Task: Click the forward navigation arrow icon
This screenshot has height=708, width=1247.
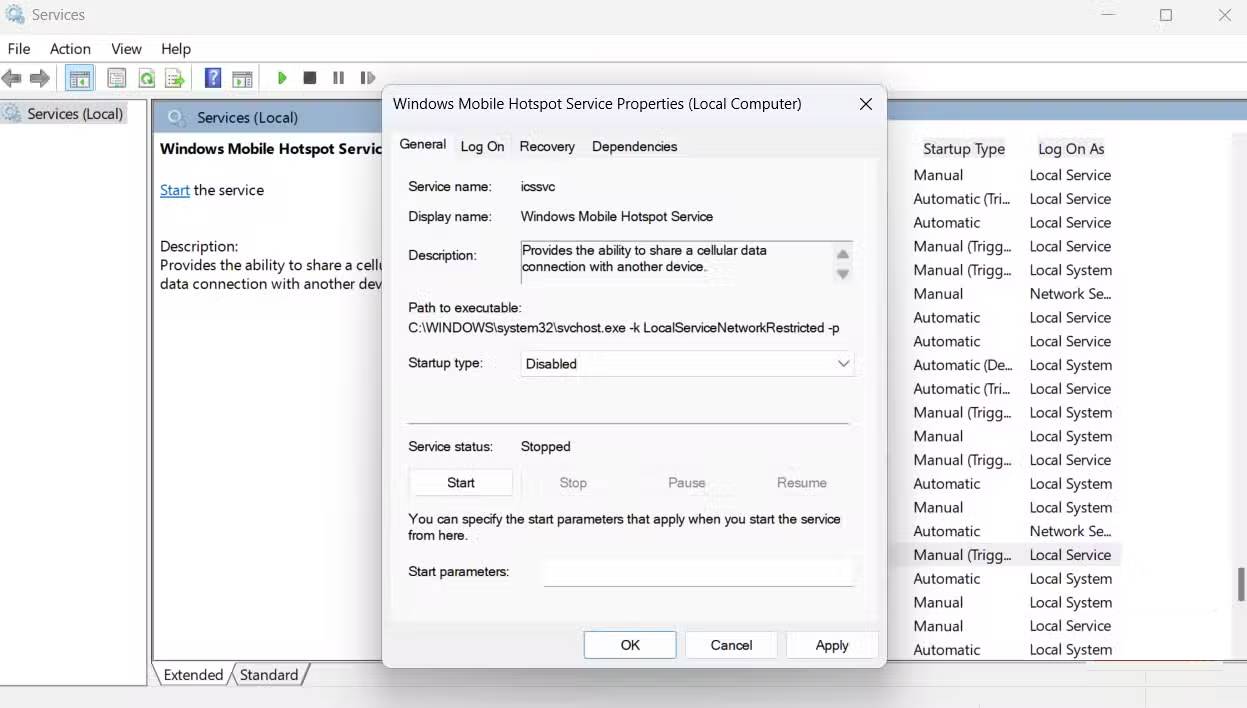Action: [40, 77]
